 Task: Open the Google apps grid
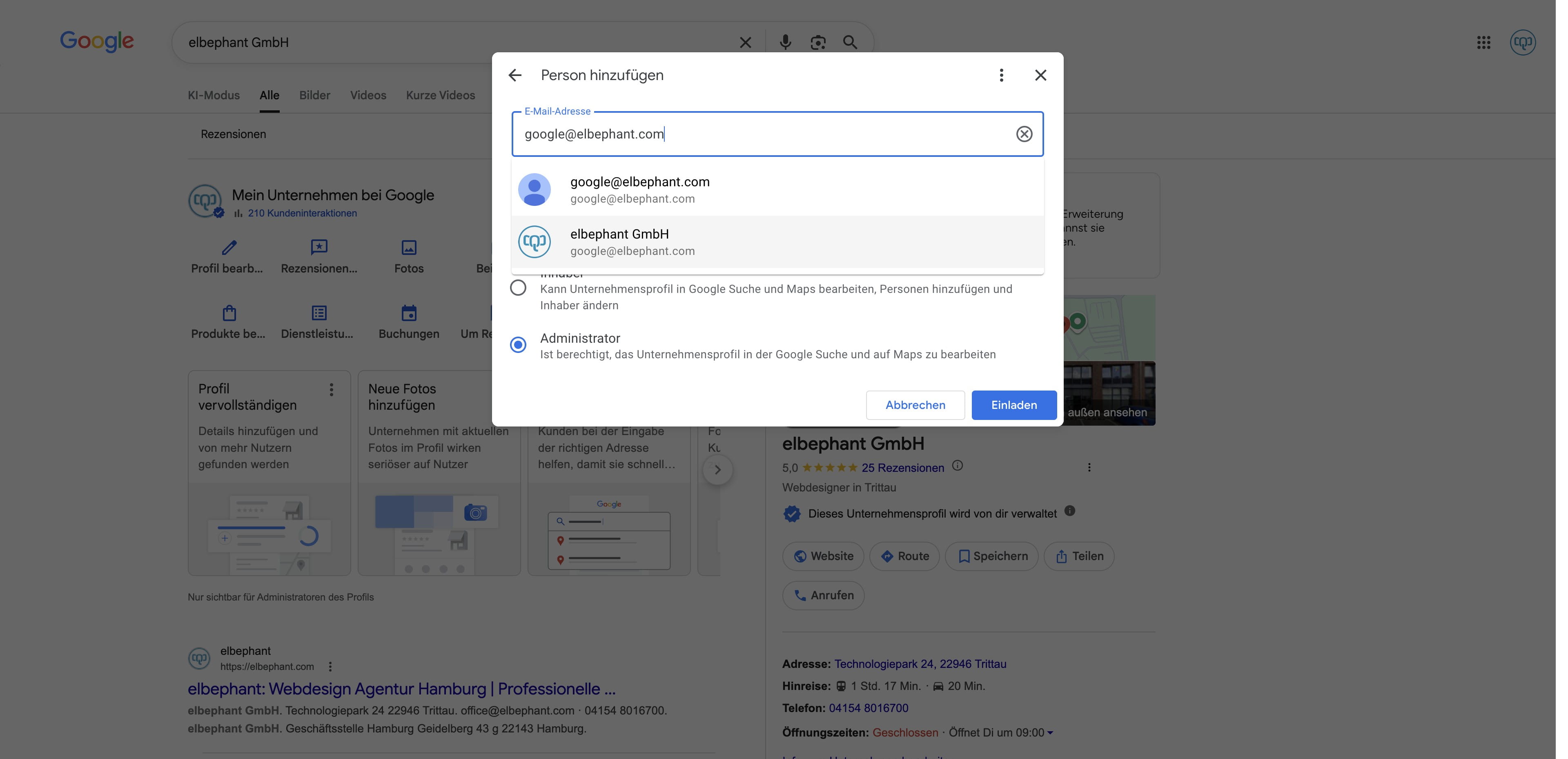[x=1483, y=42]
